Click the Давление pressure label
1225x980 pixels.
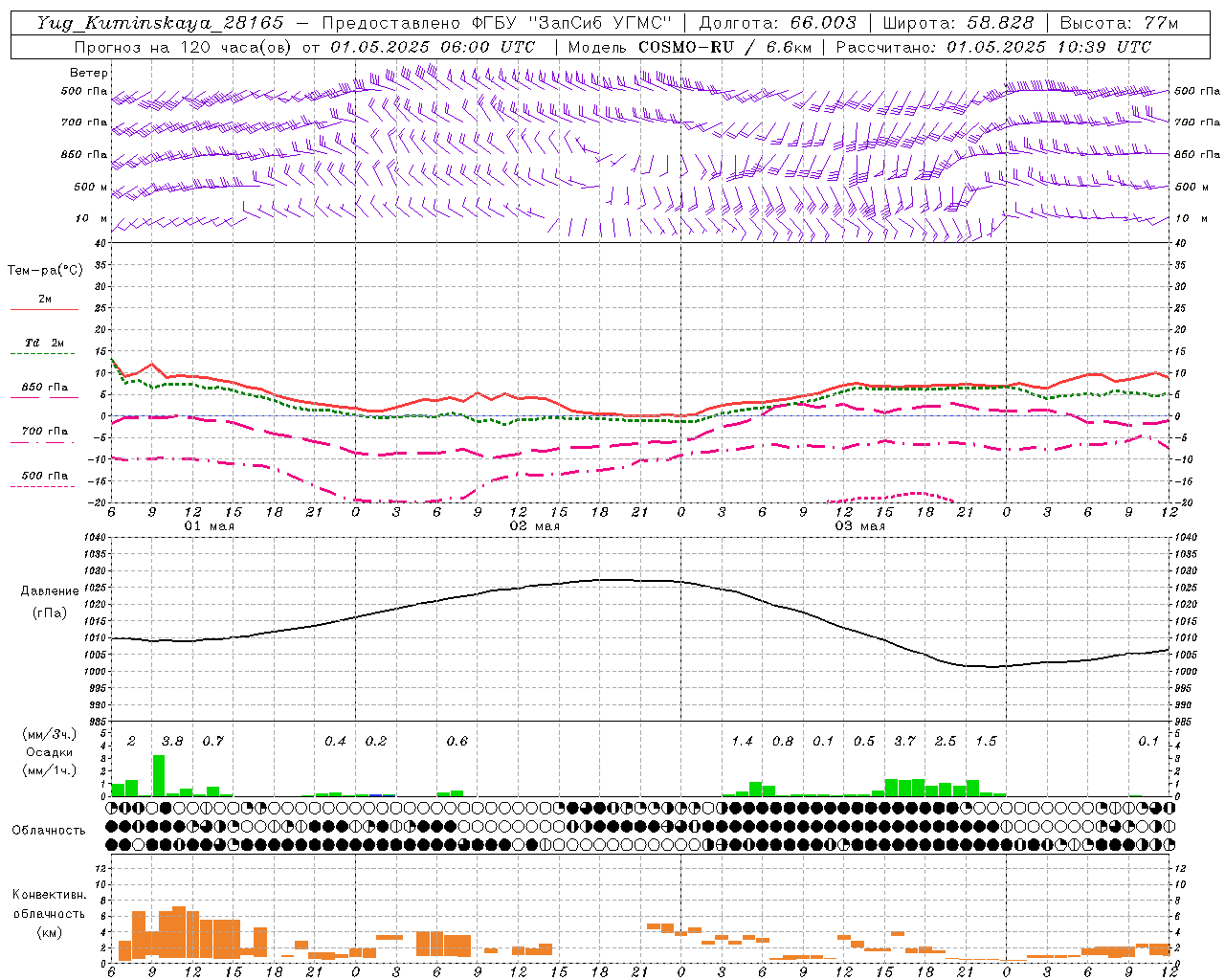[x=50, y=591]
